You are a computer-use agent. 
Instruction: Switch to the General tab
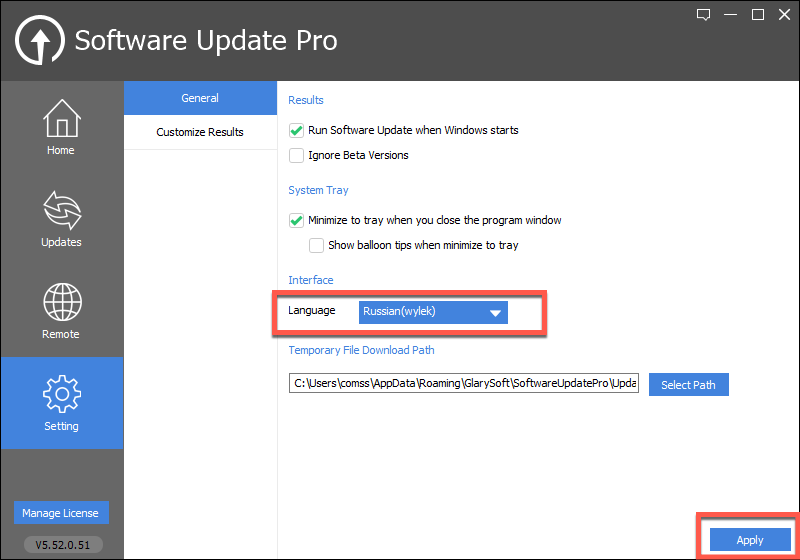200,98
